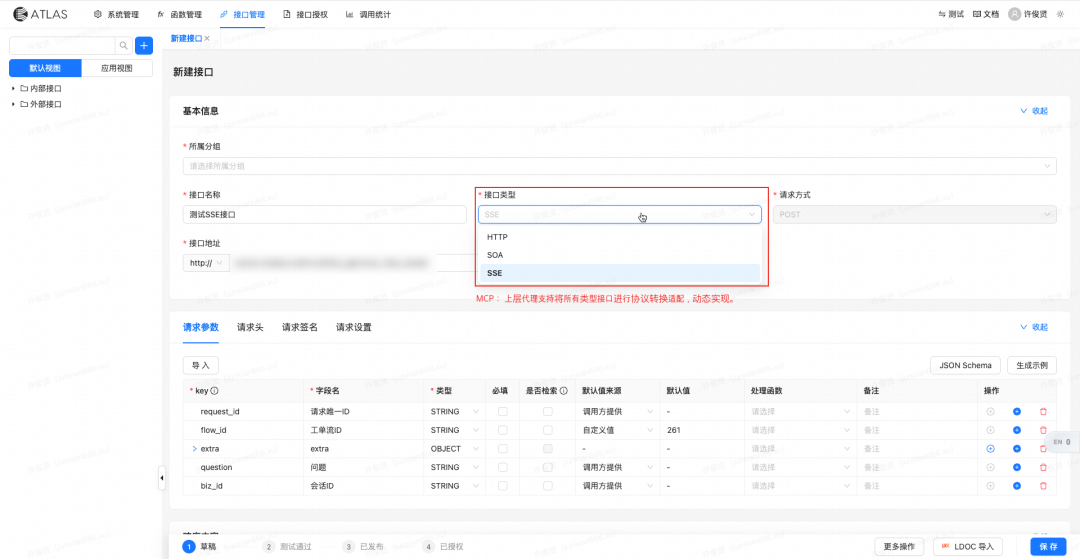
Task: Click the 更多操作 button
Action: pos(899,547)
